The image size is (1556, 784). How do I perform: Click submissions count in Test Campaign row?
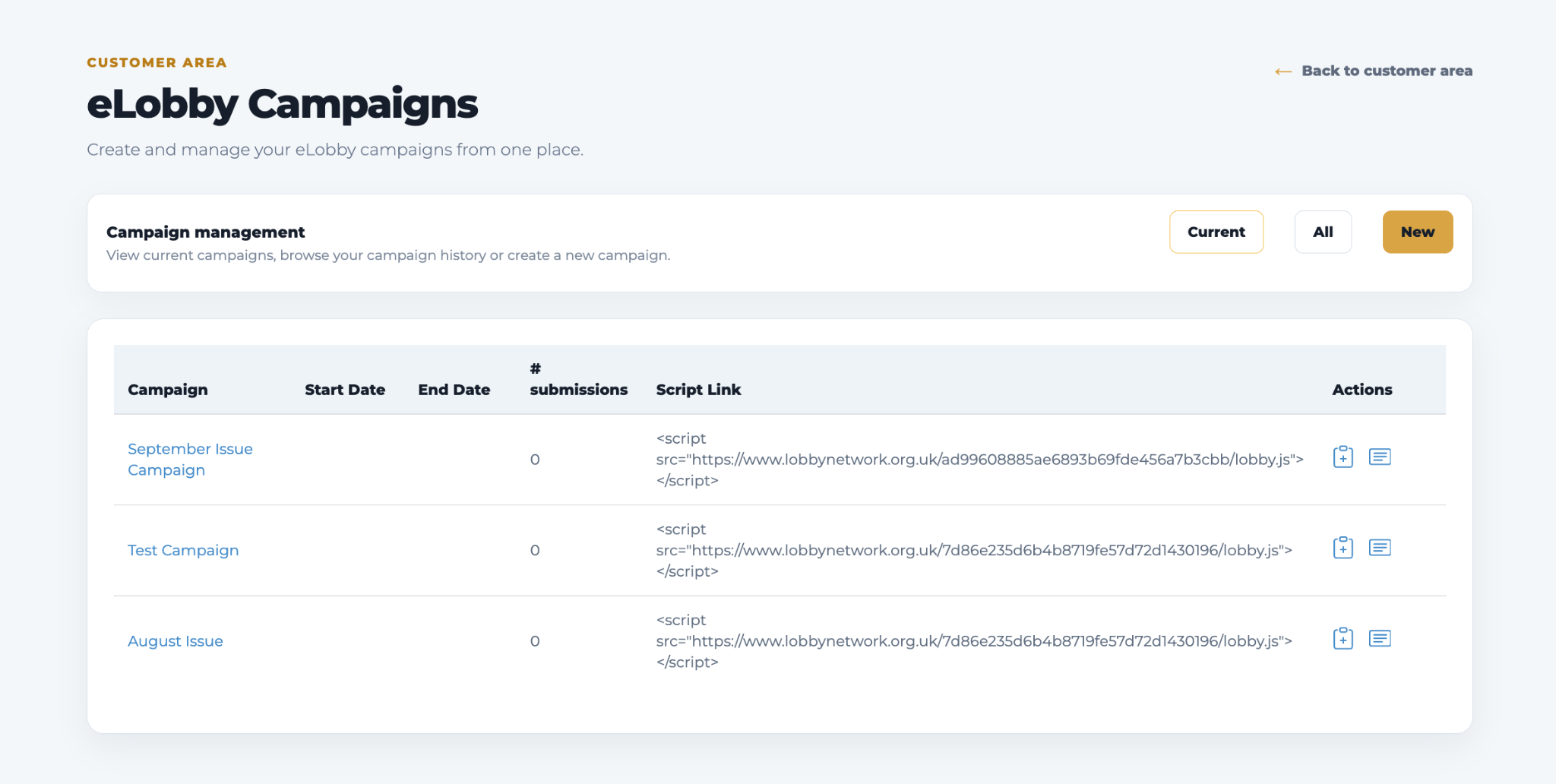[x=535, y=550]
